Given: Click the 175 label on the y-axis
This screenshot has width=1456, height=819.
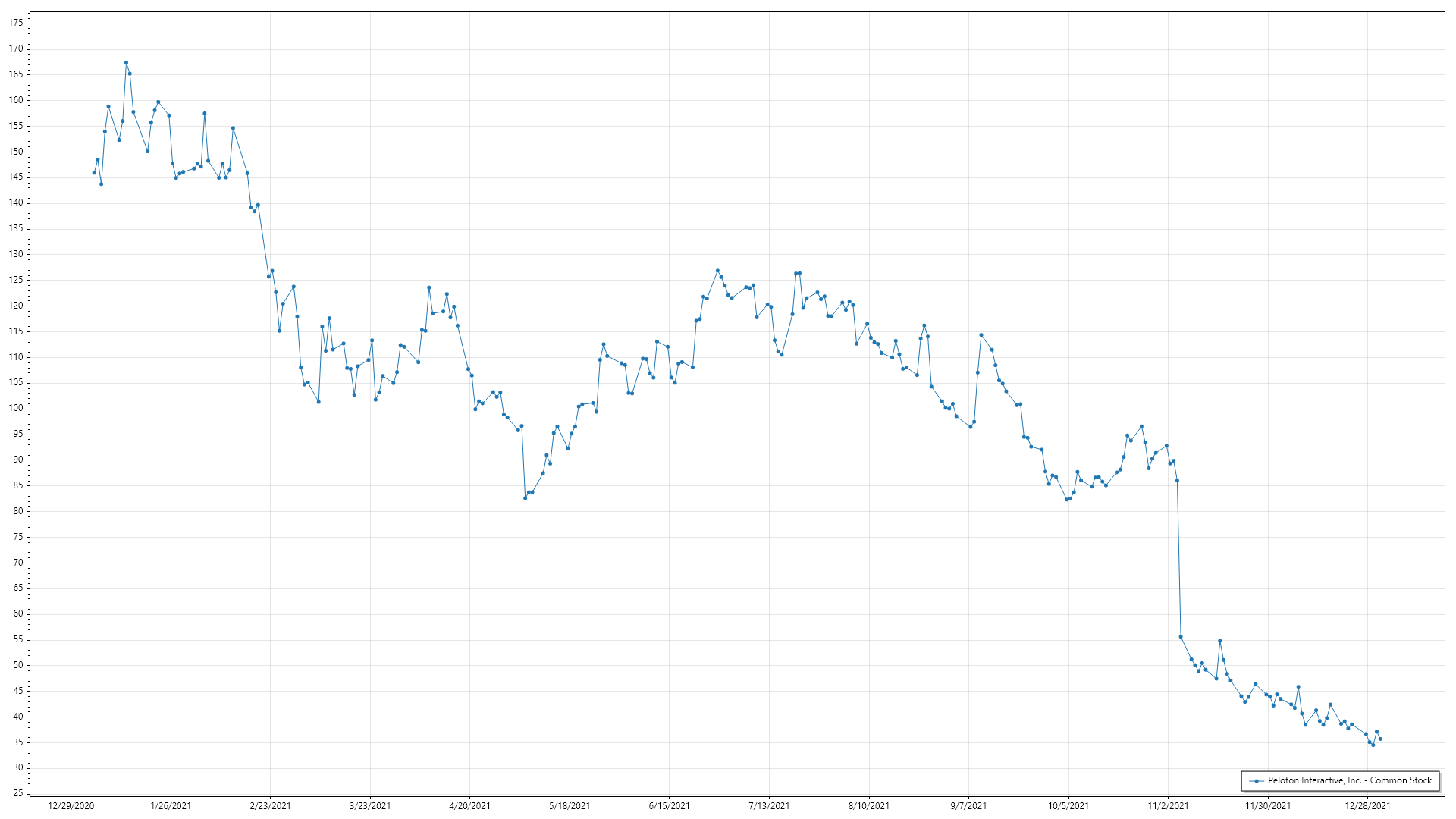Looking at the screenshot, I should [x=16, y=23].
